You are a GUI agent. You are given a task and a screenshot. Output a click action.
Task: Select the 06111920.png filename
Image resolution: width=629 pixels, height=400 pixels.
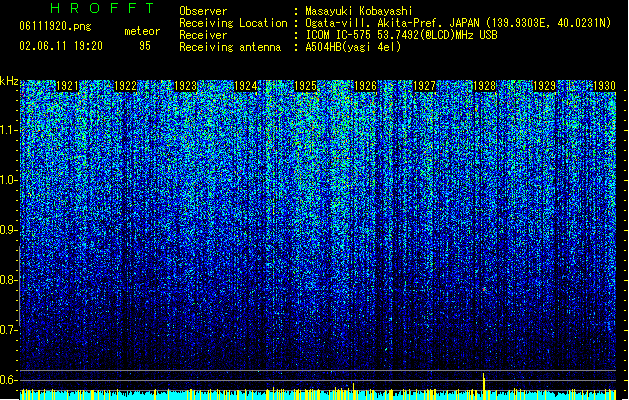(55, 26)
